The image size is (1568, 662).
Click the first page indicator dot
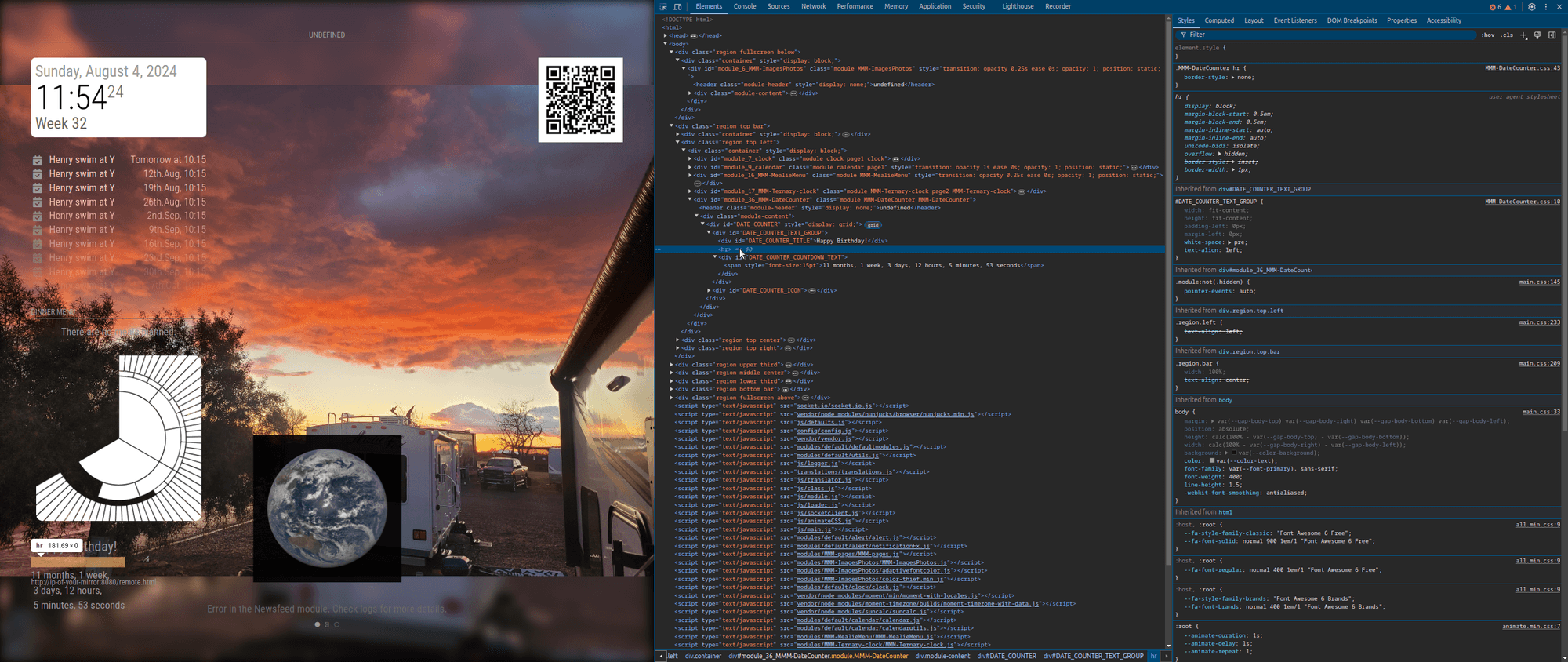coord(317,624)
